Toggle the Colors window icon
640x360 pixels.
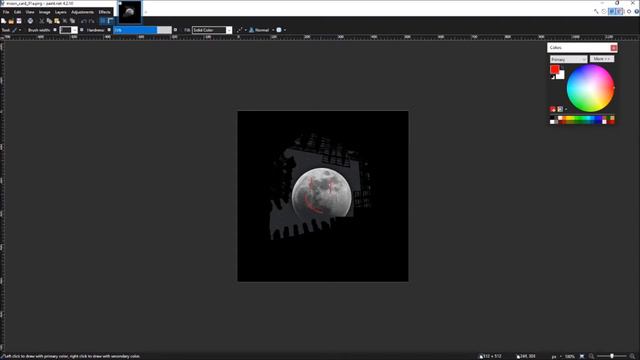[x=619, y=11]
